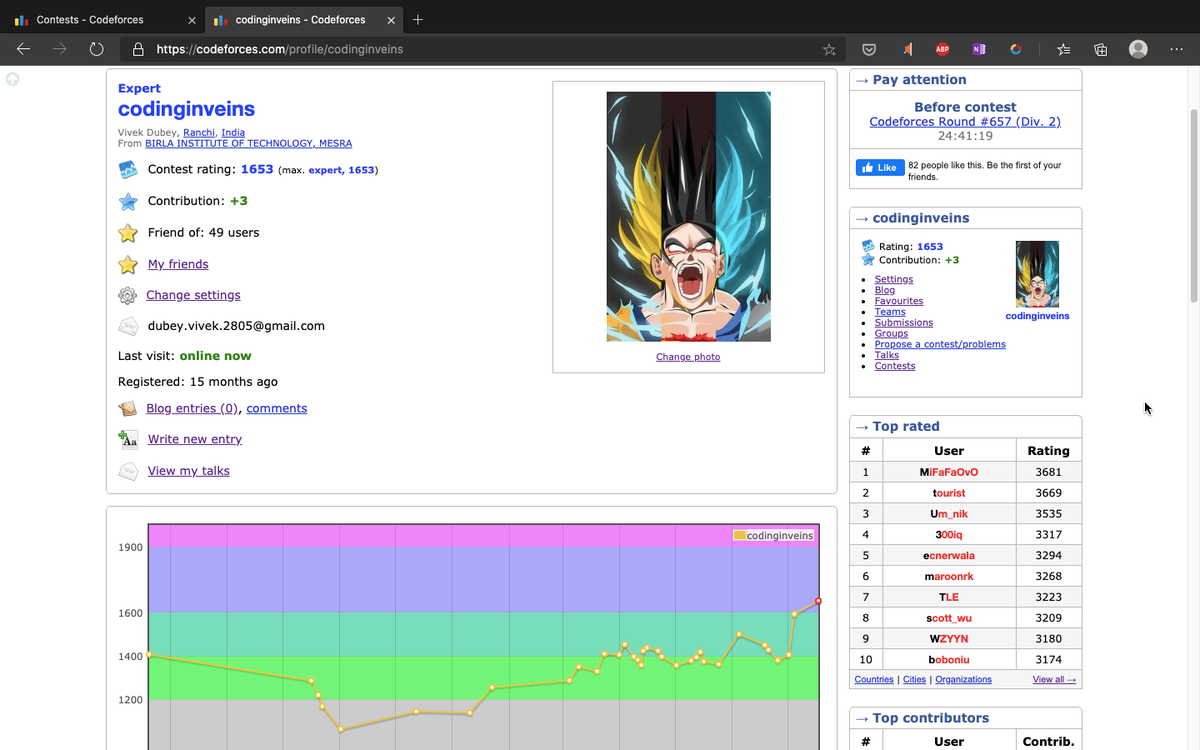Open Teams in sidebar user menu

point(890,312)
